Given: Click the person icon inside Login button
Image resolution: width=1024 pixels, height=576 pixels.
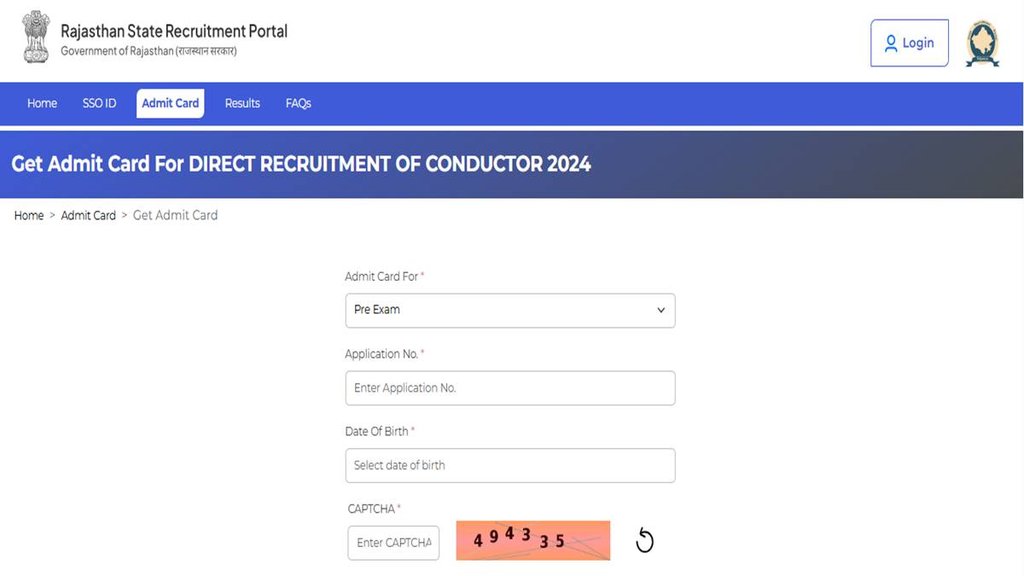Looking at the screenshot, I should coord(891,43).
